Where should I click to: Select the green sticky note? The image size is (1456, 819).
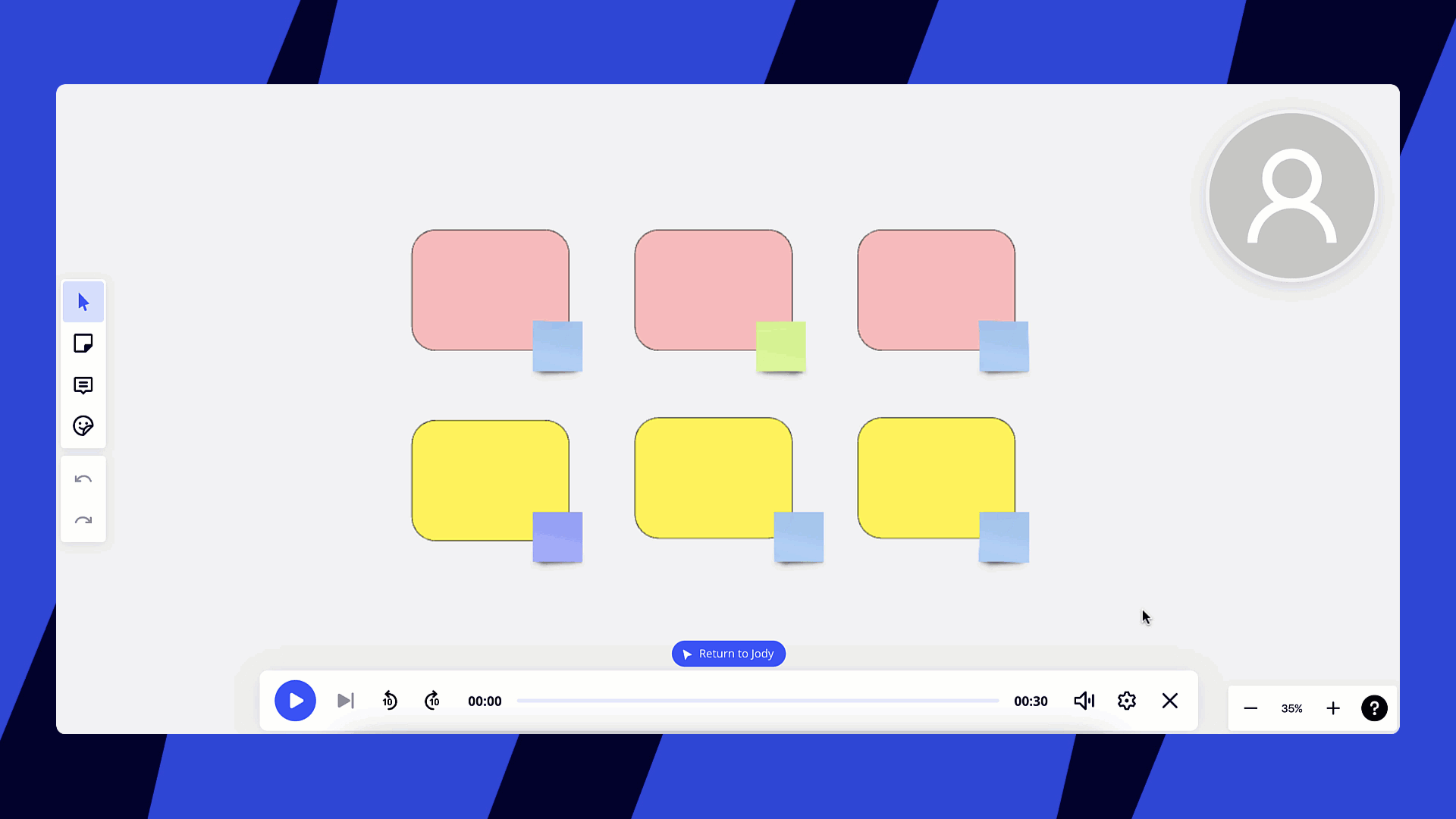pyautogui.click(x=781, y=347)
